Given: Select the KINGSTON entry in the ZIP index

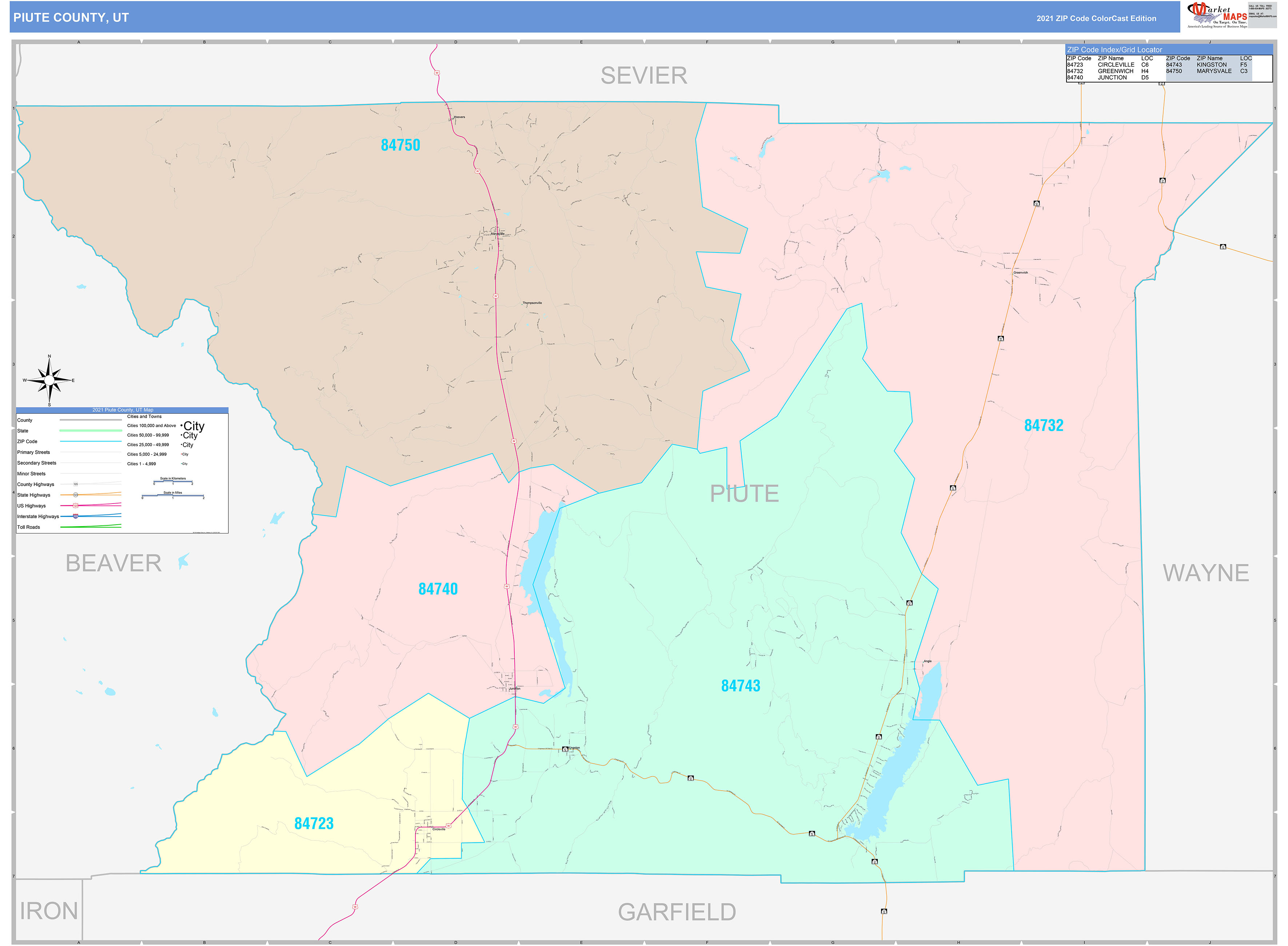Looking at the screenshot, I should click(x=1212, y=65).
